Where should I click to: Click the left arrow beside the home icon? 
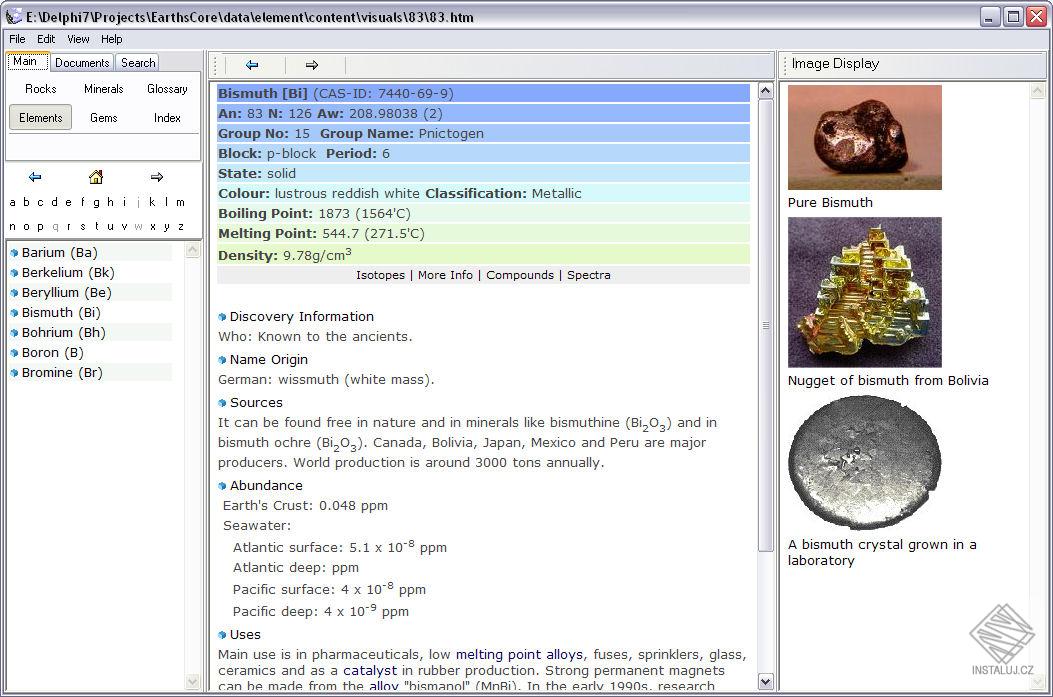[35, 177]
